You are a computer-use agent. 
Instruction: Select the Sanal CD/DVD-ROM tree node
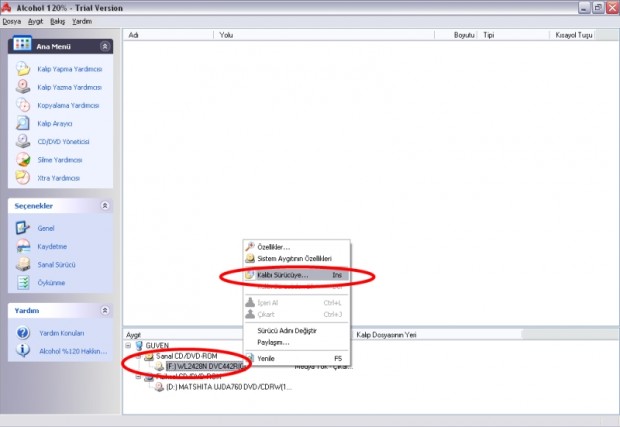coord(186,356)
